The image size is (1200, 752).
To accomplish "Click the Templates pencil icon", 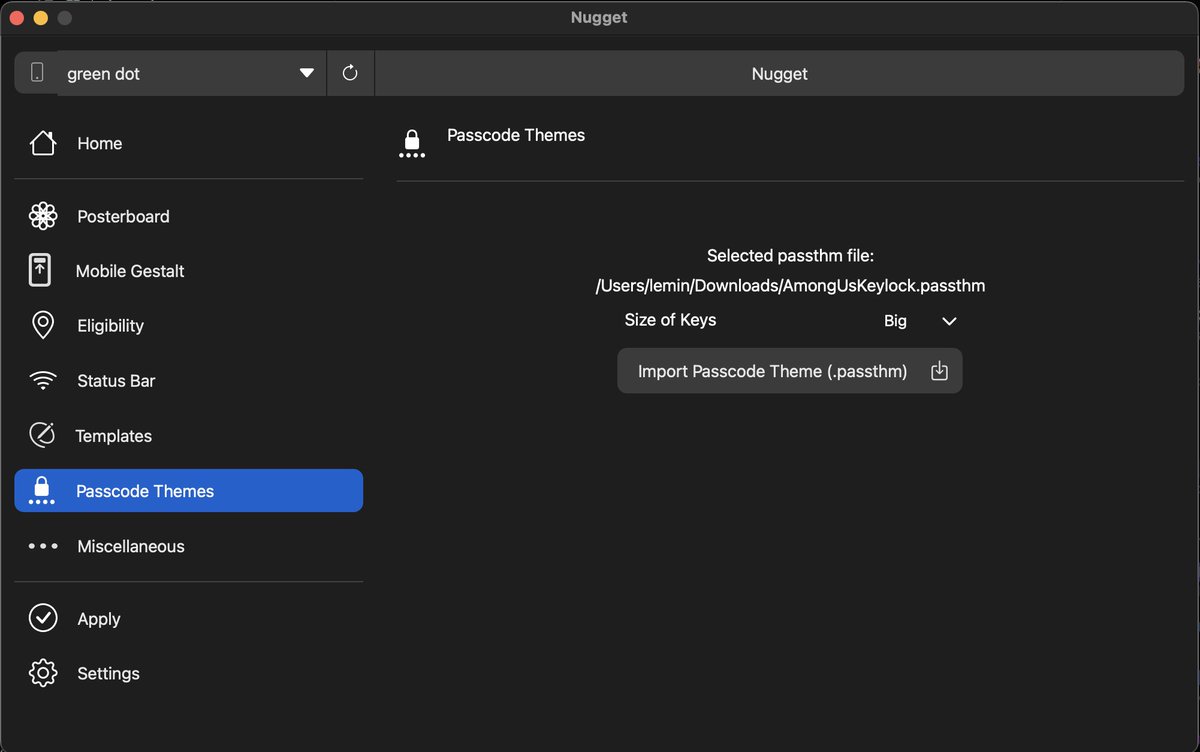I will click(42, 435).
